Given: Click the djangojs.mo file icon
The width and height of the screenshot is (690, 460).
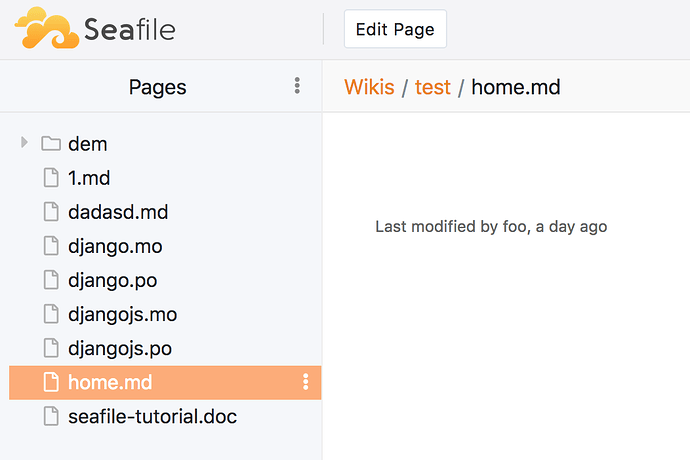Looking at the screenshot, I should point(51,314).
